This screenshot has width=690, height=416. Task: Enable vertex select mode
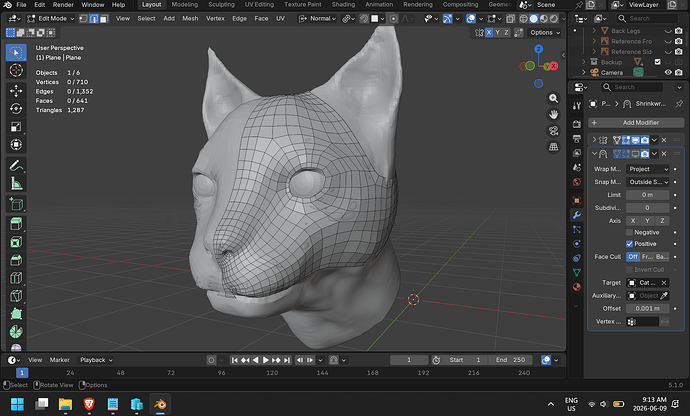point(83,18)
